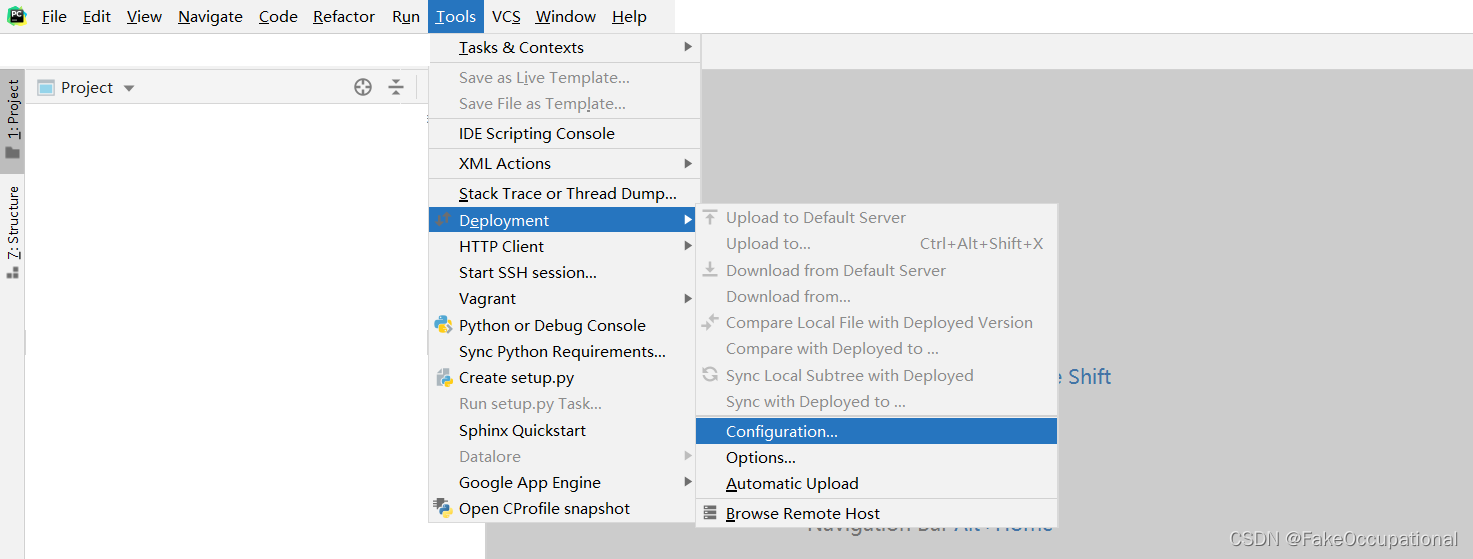The height and width of the screenshot is (559, 1473).
Task: Open the Edit menu
Action: pyautogui.click(x=97, y=16)
